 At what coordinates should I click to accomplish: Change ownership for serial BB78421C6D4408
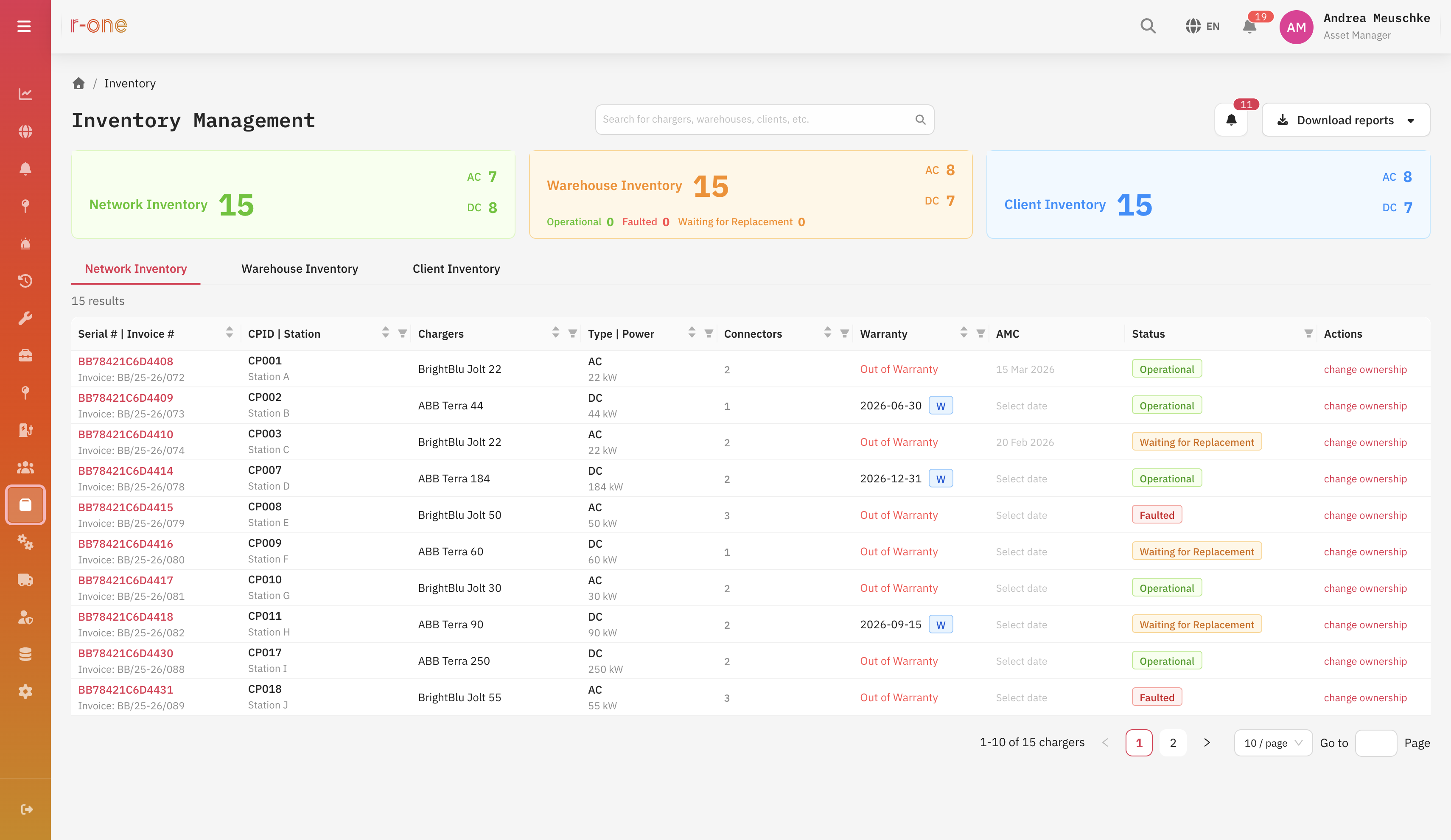1364,369
